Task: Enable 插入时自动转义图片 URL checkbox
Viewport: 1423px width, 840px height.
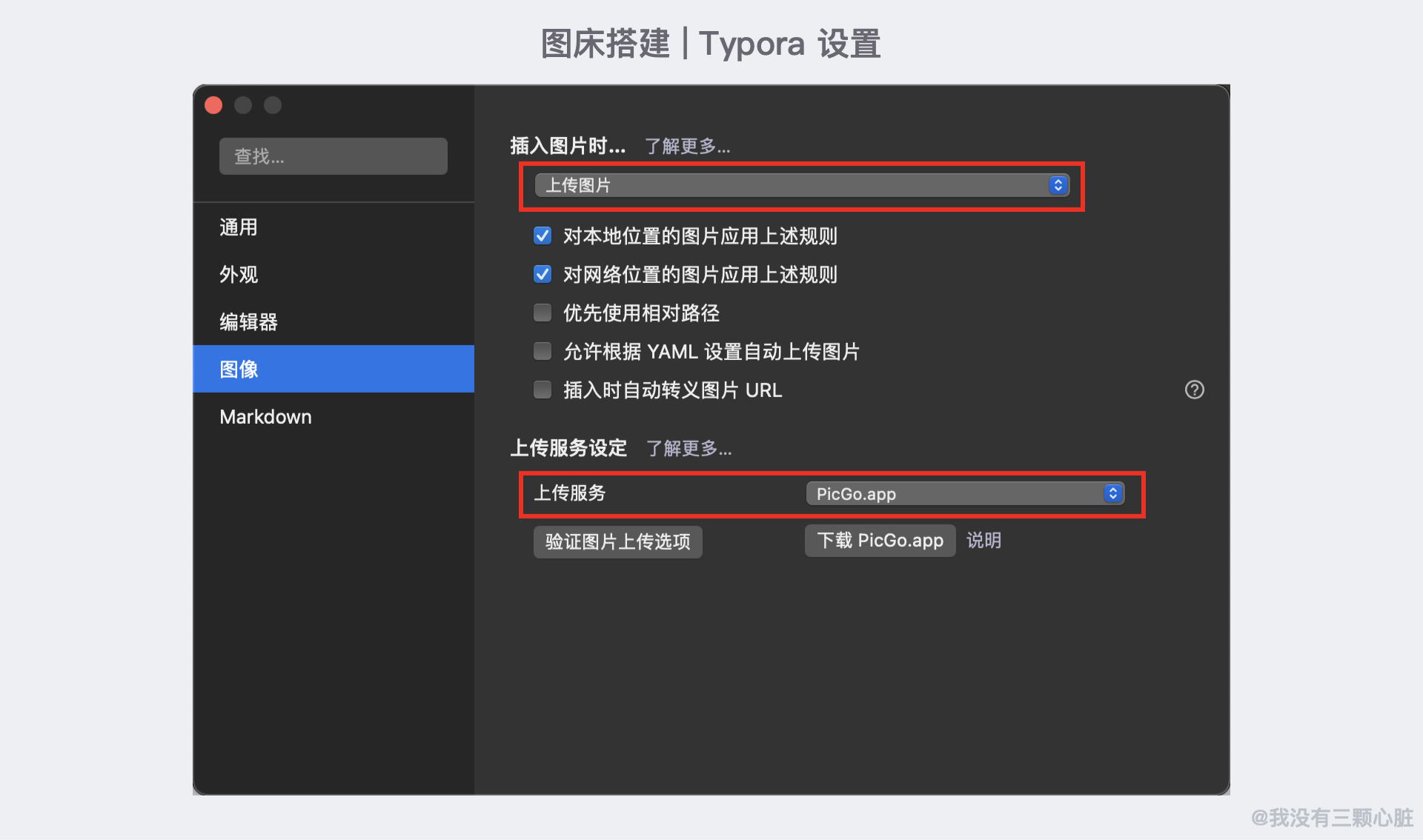Action: coord(543,390)
